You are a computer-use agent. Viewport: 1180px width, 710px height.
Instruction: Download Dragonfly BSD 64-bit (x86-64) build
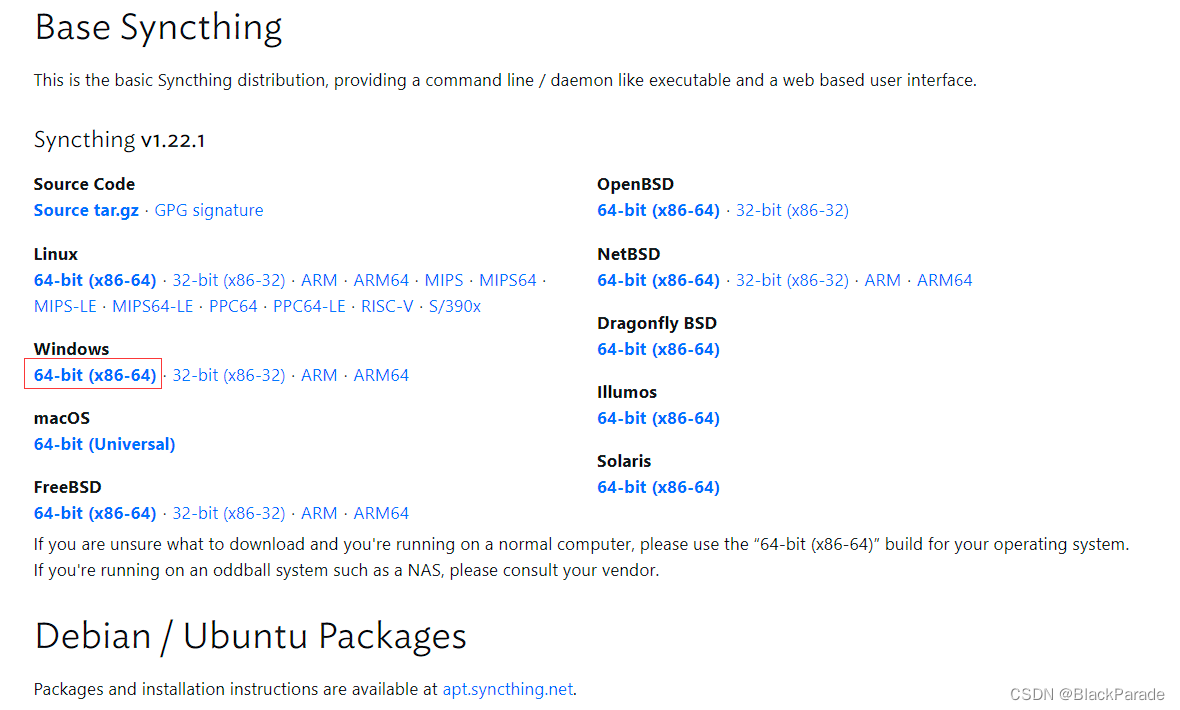(x=658, y=349)
